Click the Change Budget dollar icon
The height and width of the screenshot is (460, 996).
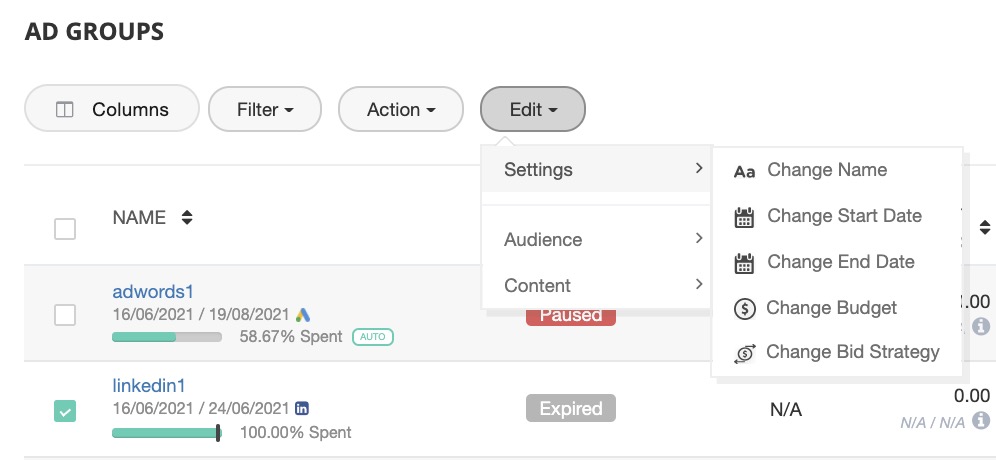[x=744, y=309]
